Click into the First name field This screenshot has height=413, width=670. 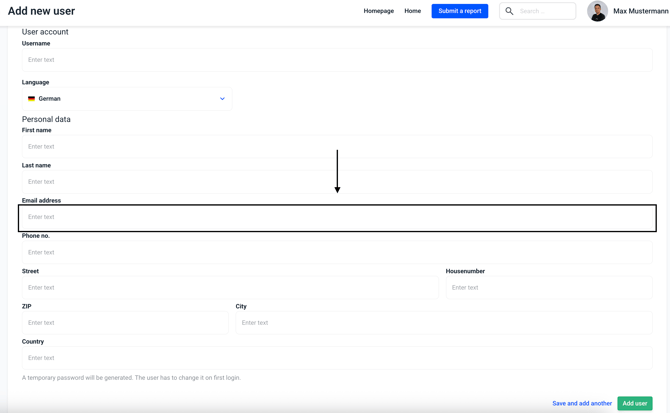[x=336, y=147]
